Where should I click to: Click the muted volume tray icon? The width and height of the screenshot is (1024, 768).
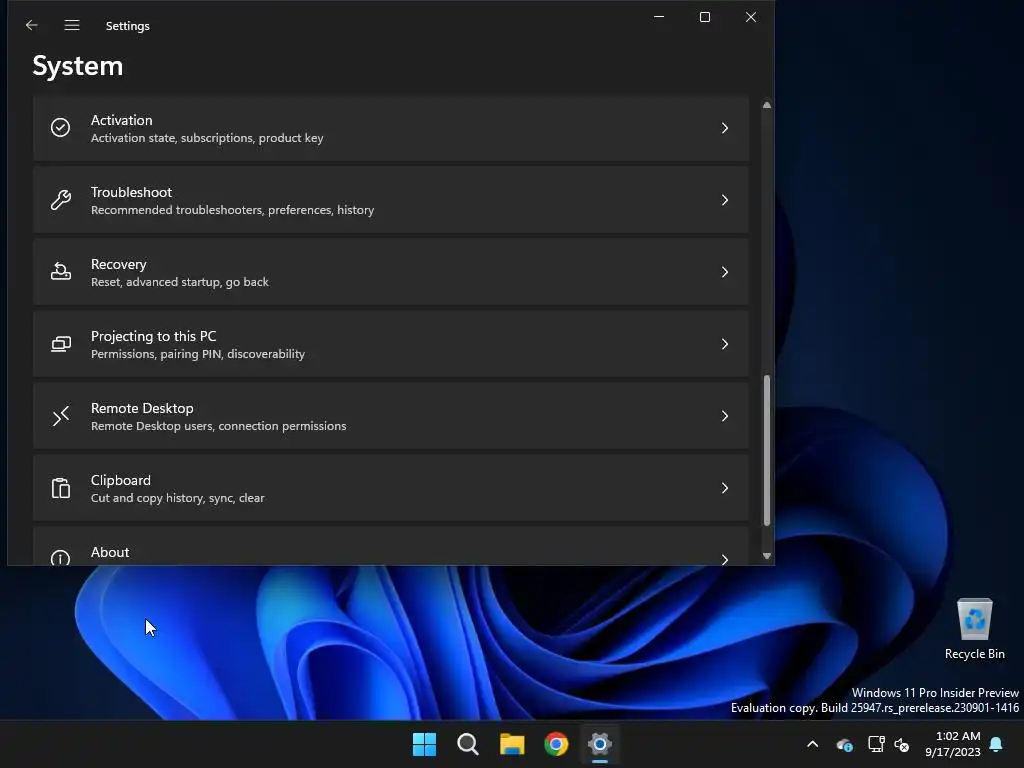(x=902, y=744)
